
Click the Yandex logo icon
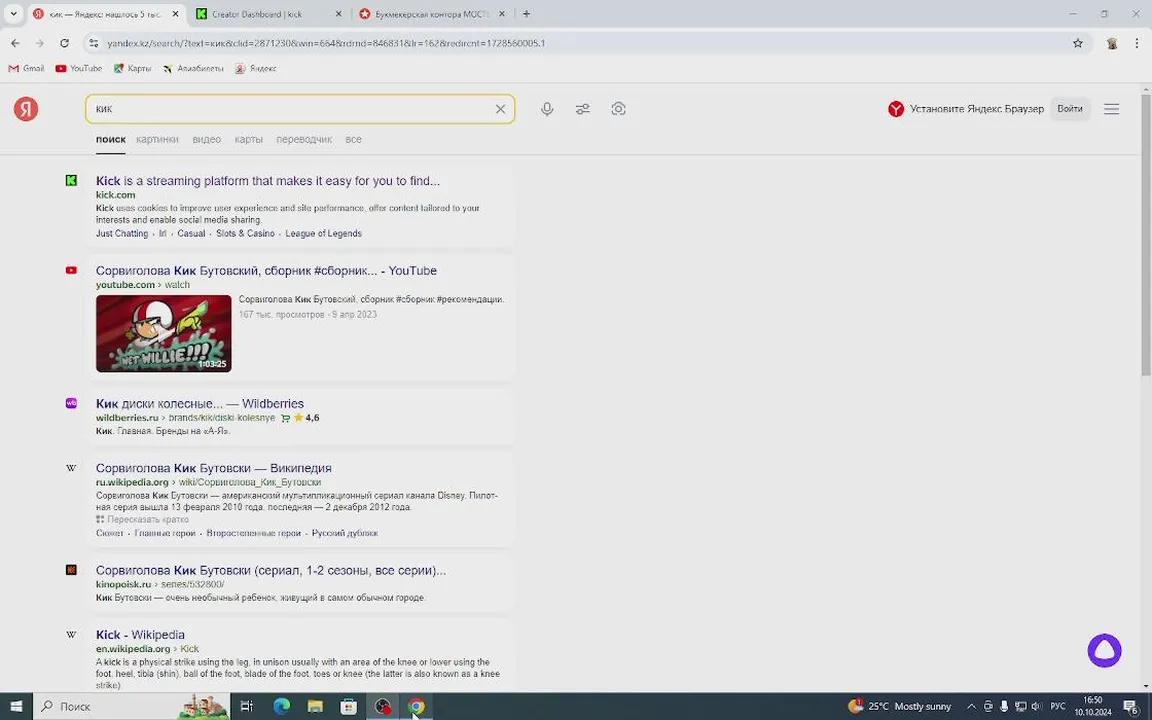[x=26, y=109]
